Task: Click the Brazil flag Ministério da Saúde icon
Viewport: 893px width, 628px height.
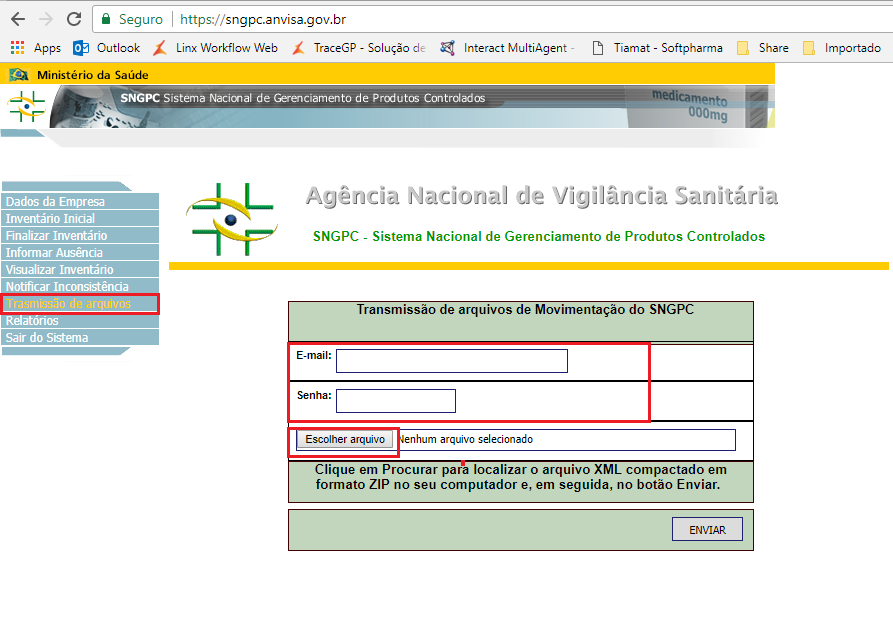Action: [19, 75]
